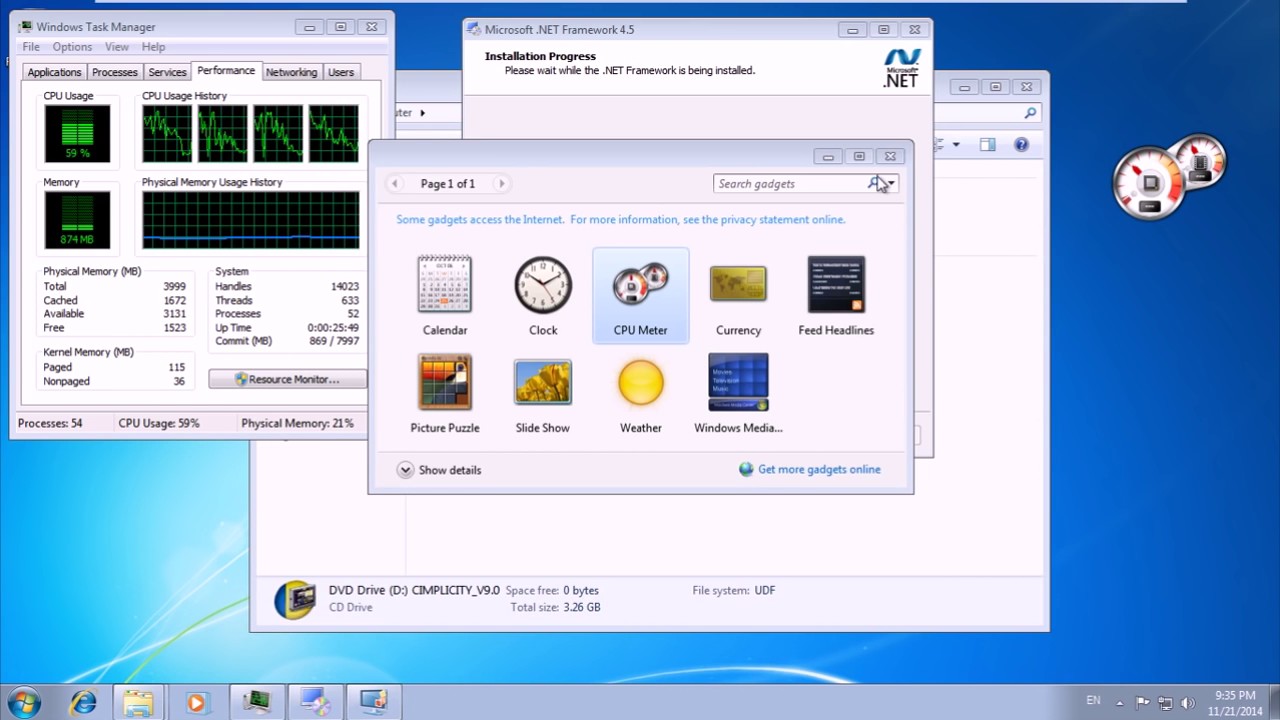Switch to the Task Manager taskbar button
This screenshot has width=1280, height=720.
pos(257,702)
